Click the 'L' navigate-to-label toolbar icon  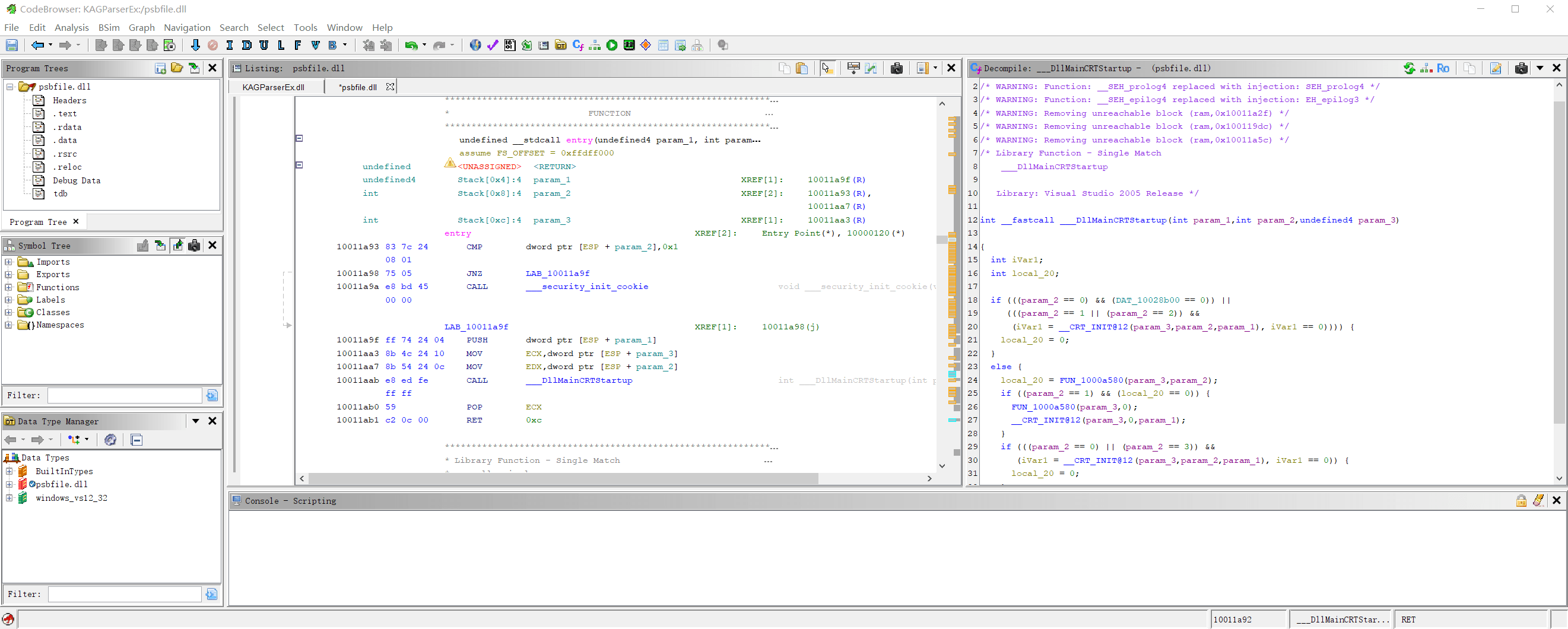281,45
